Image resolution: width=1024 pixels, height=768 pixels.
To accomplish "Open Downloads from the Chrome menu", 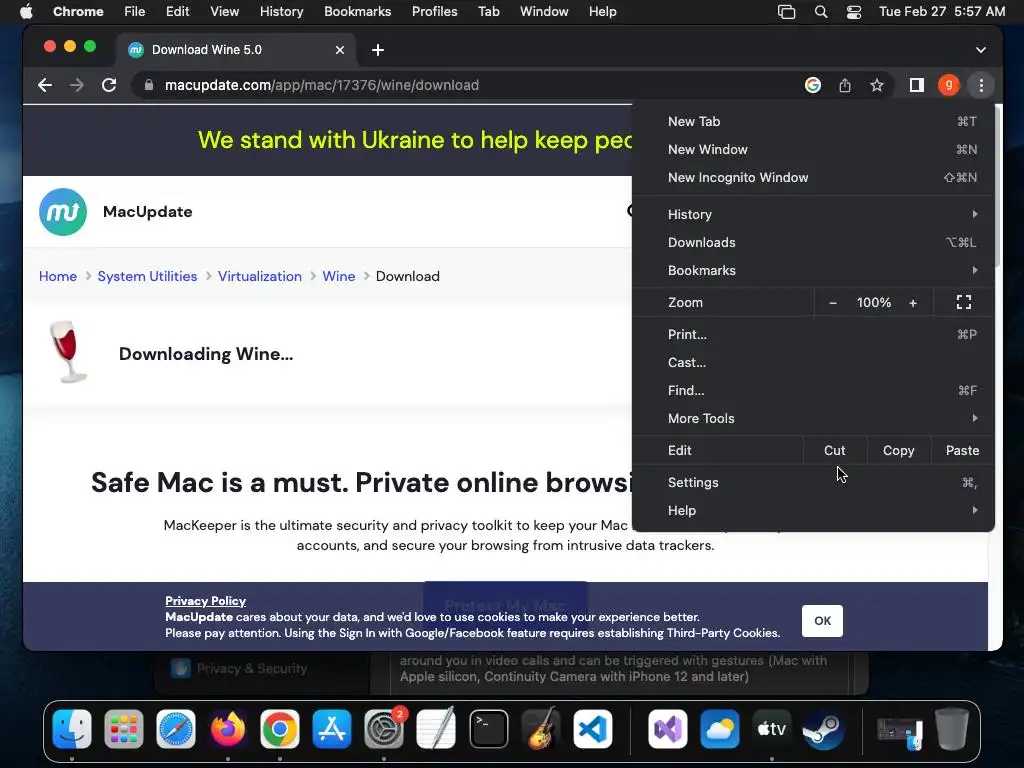I will point(813,242).
